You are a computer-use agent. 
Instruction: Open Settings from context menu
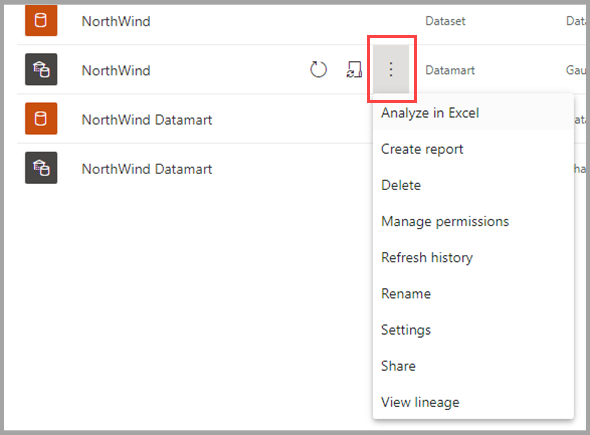coord(473,330)
